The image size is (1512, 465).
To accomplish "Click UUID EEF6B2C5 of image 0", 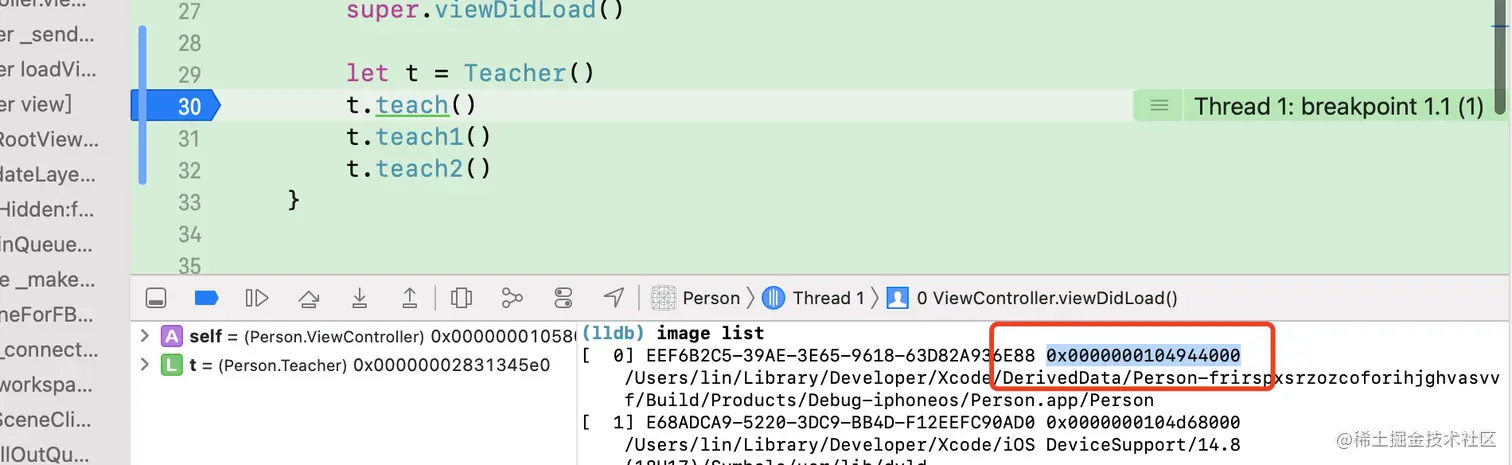I will point(842,355).
